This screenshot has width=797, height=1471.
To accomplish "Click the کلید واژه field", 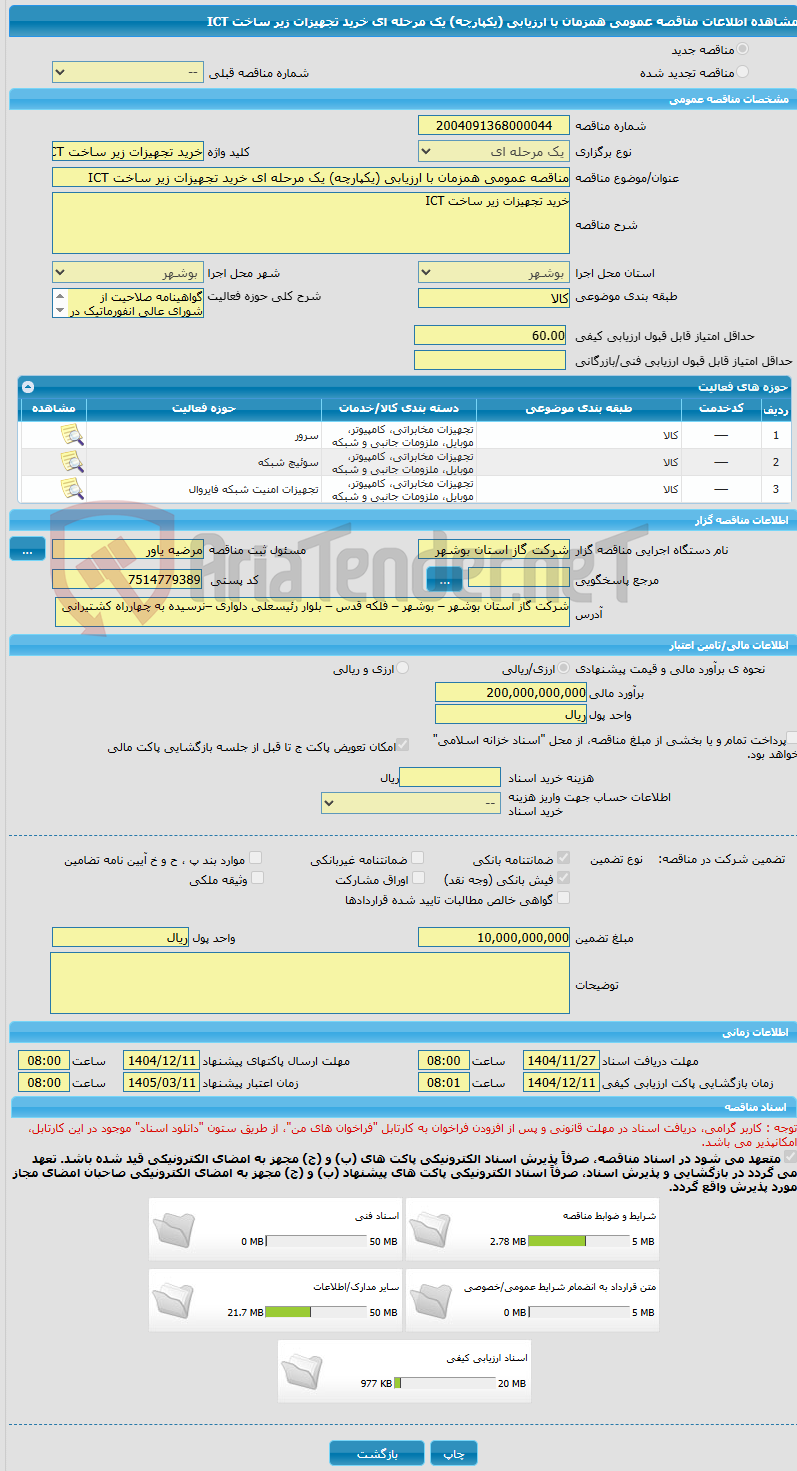I will tap(127, 152).
